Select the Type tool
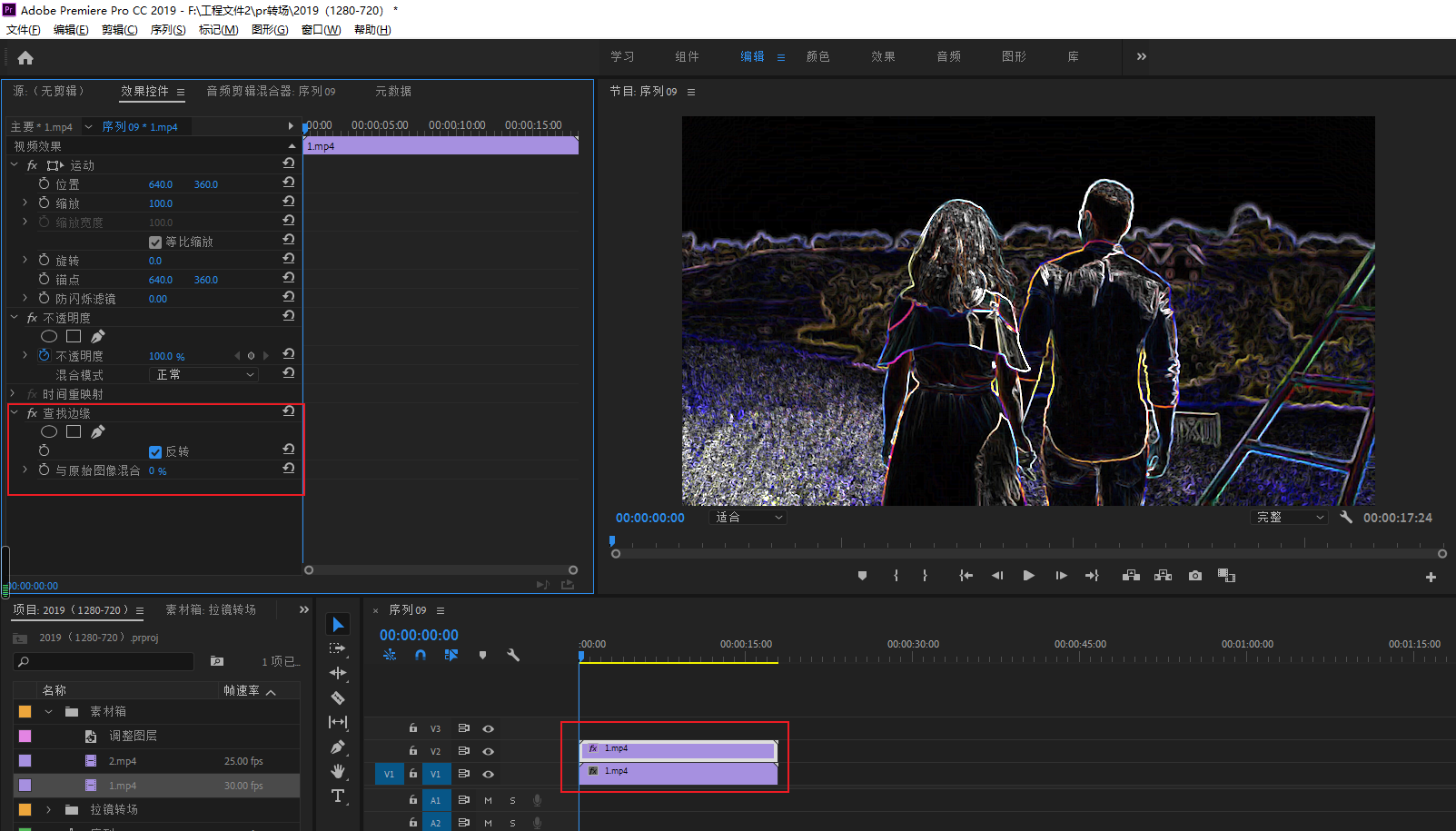This screenshot has height=831, width=1456. (x=338, y=796)
